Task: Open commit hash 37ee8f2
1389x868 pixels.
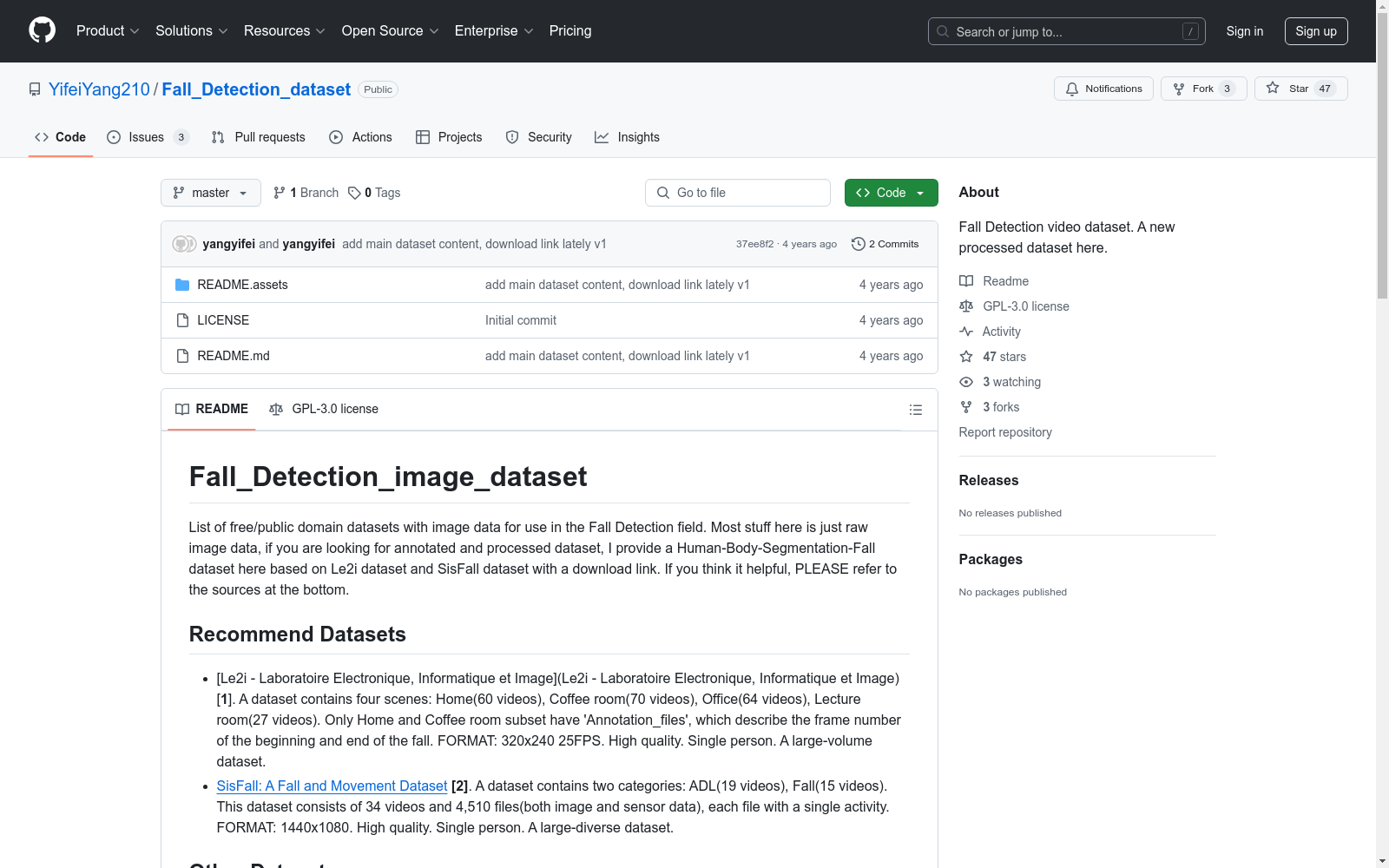Action: [x=754, y=244]
